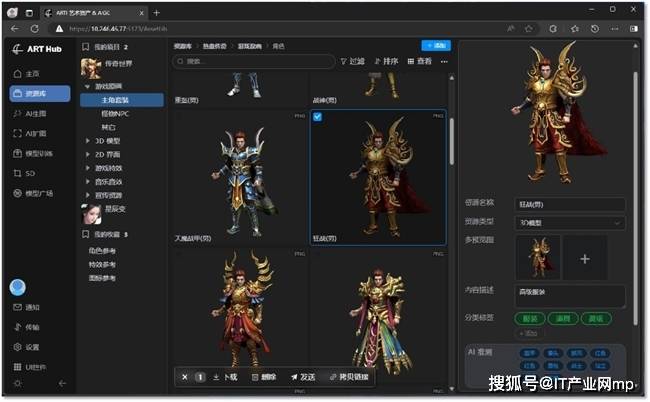650x402 pixels.
Task: Focus the asset search field
Action: coord(253,61)
